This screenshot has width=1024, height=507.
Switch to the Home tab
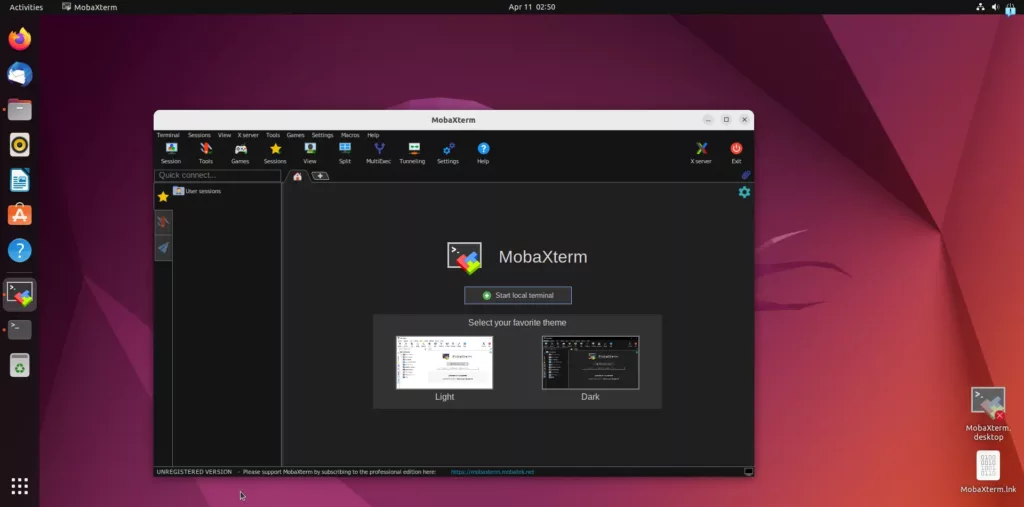click(297, 176)
